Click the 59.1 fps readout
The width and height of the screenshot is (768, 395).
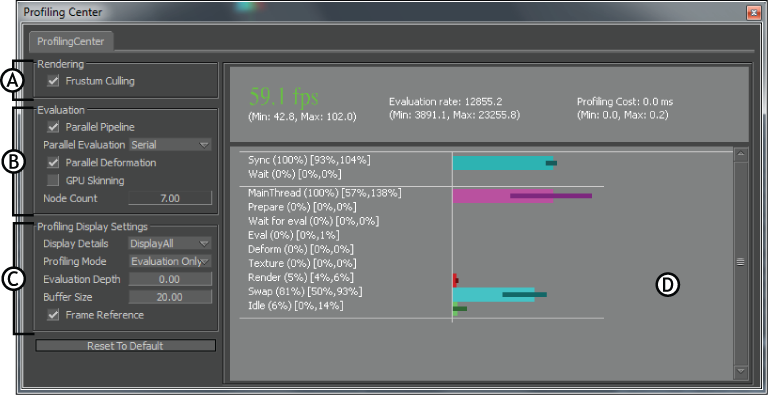click(x=284, y=97)
